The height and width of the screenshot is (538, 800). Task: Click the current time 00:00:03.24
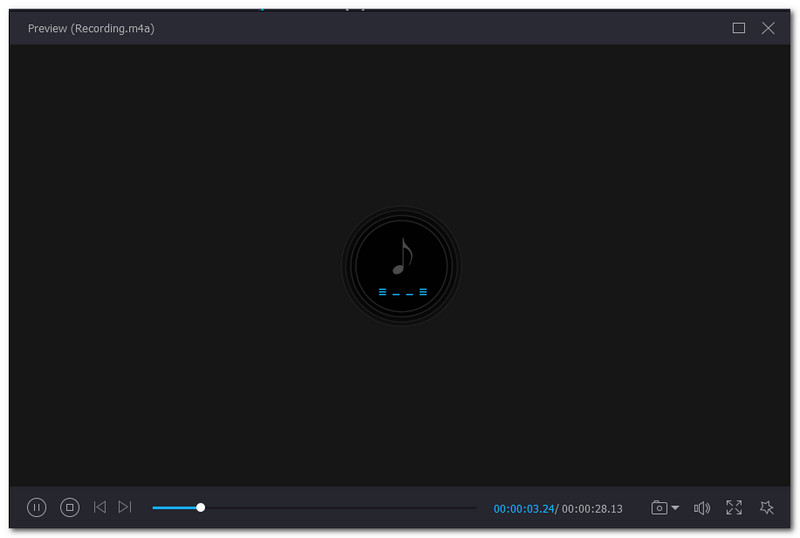(x=523, y=509)
